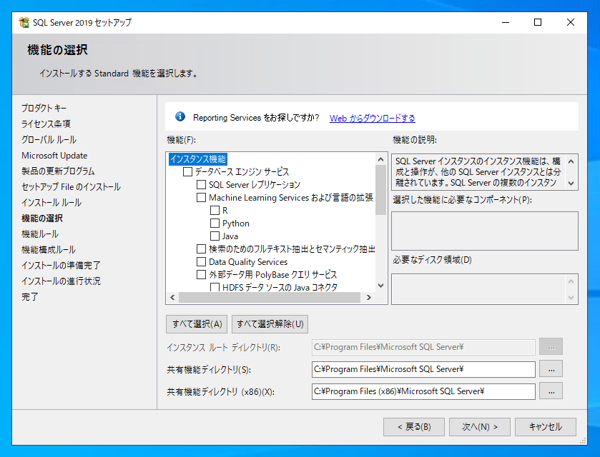600x457 pixels.
Task: Select 機能構成ルール step in sidebar
Action: click(49, 250)
